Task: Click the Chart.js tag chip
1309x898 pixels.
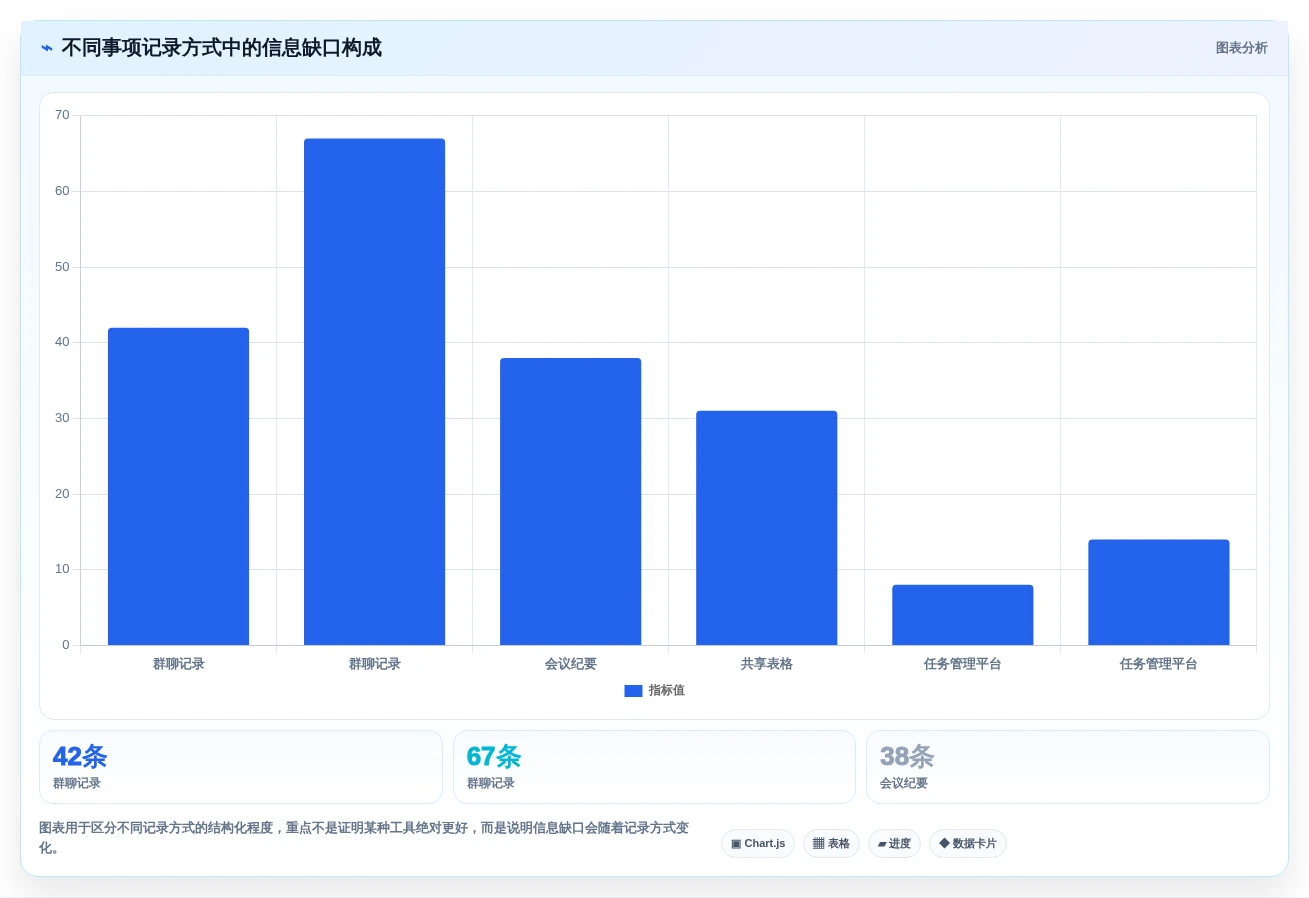Action: 758,844
